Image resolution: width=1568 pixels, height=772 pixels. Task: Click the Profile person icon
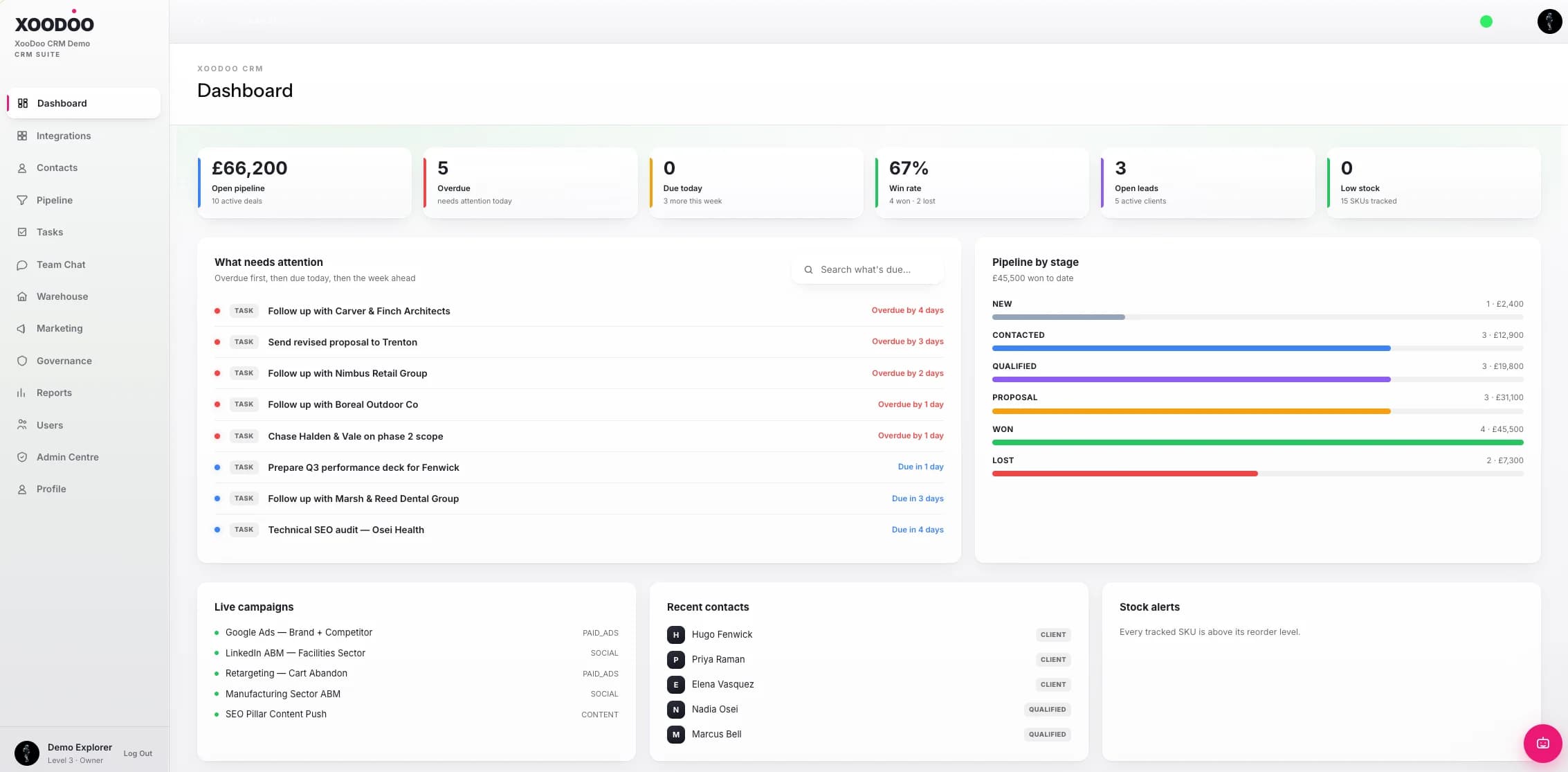(x=22, y=489)
